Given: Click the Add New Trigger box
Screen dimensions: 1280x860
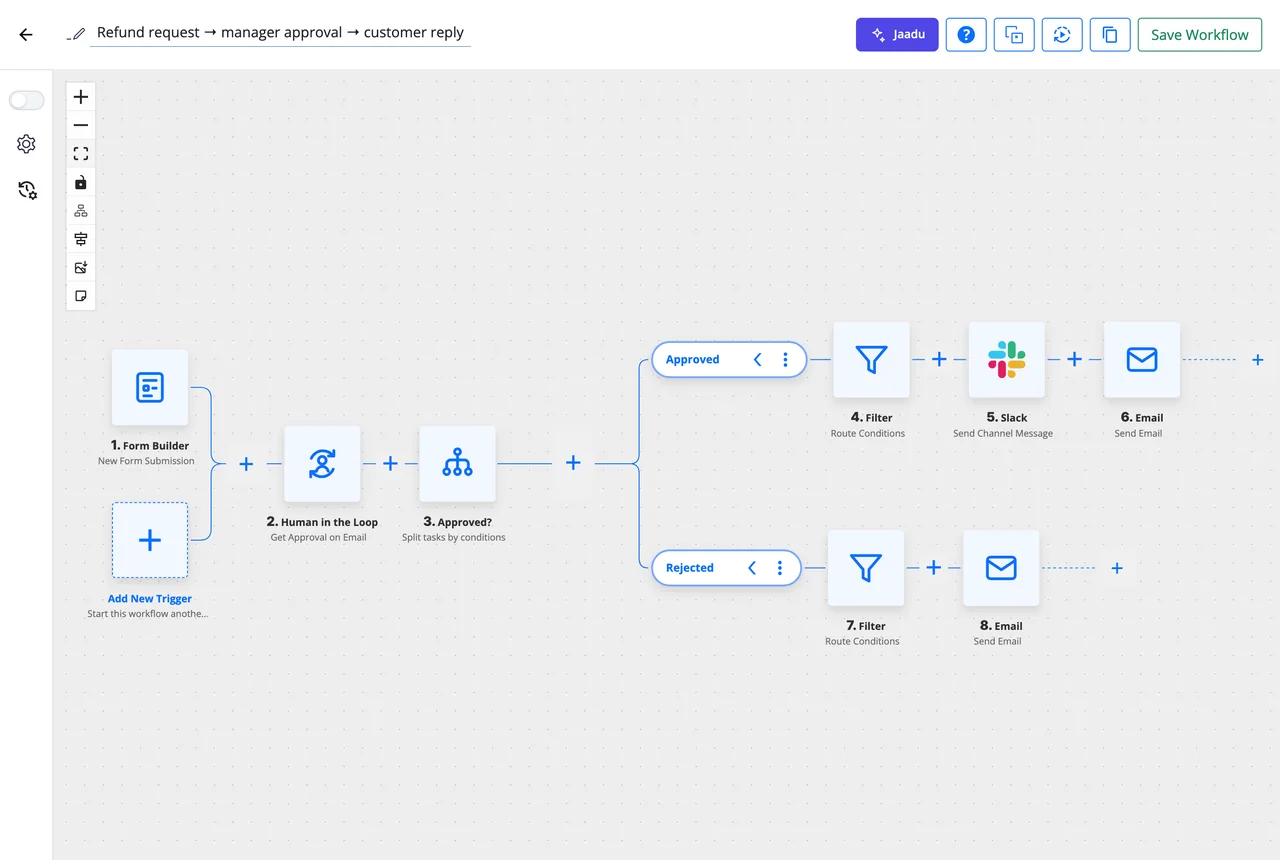Looking at the screenshot, I should (x=150, y=540).
